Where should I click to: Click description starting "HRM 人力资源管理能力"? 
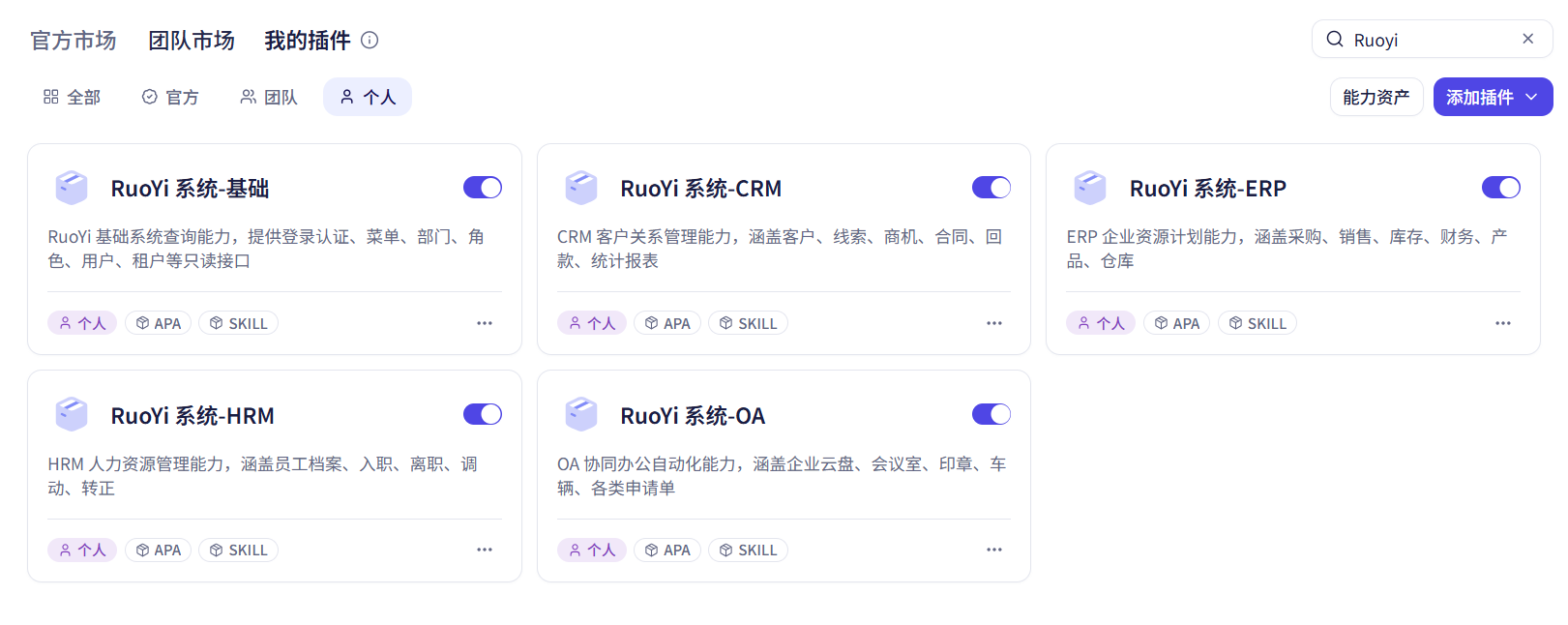[x=263, y=476]
